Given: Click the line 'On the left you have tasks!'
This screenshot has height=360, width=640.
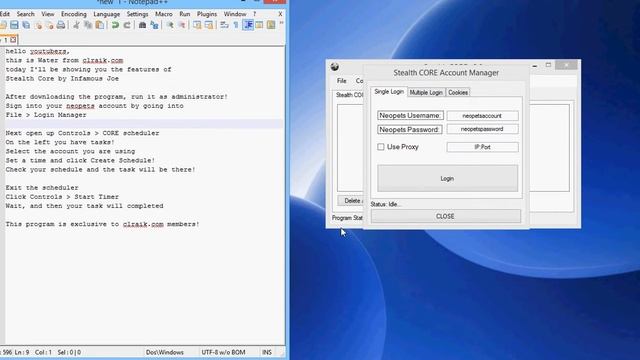Looking at the screenshot, I should pos(60,142).
